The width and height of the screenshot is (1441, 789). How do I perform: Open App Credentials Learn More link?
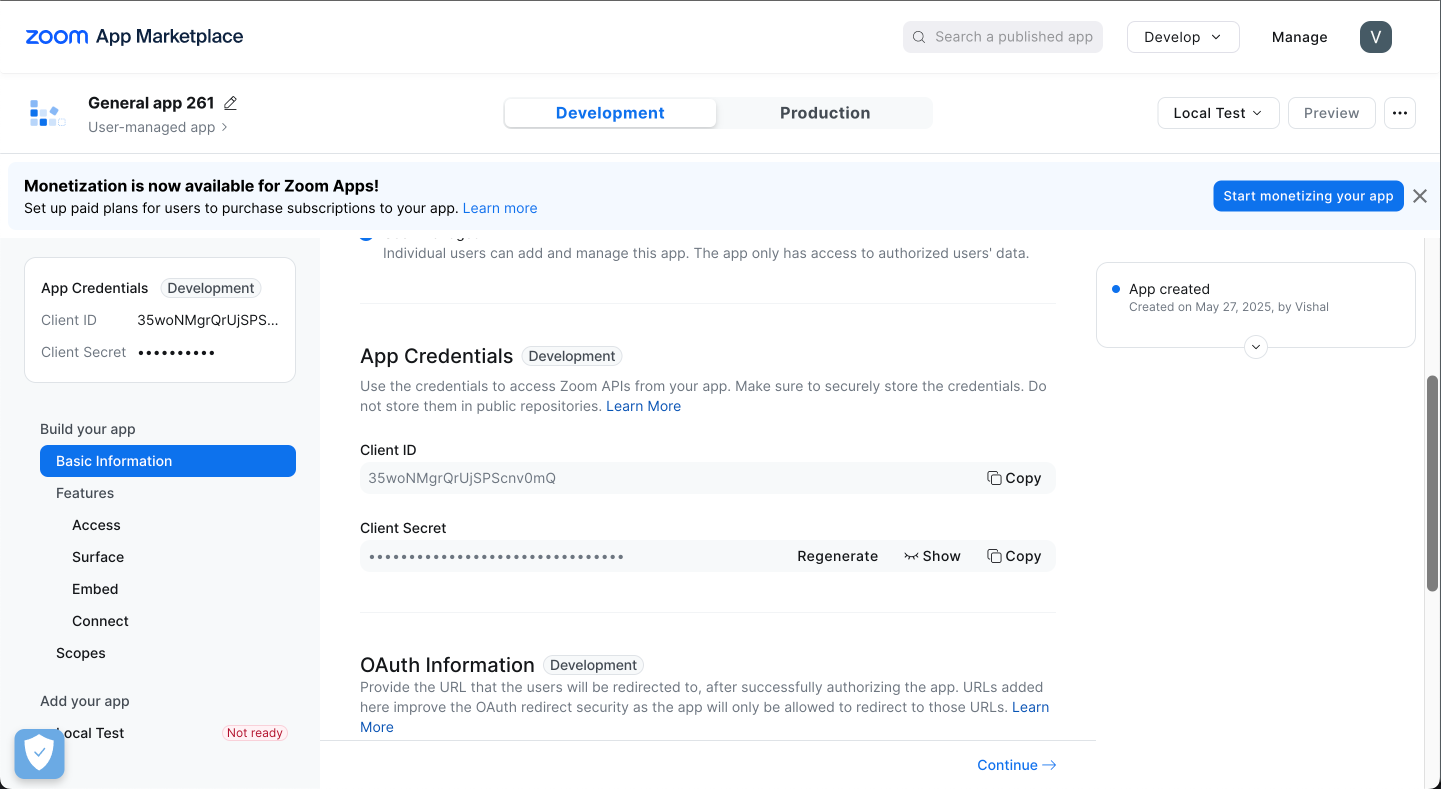pyautogui.click(x=643, y=406)
